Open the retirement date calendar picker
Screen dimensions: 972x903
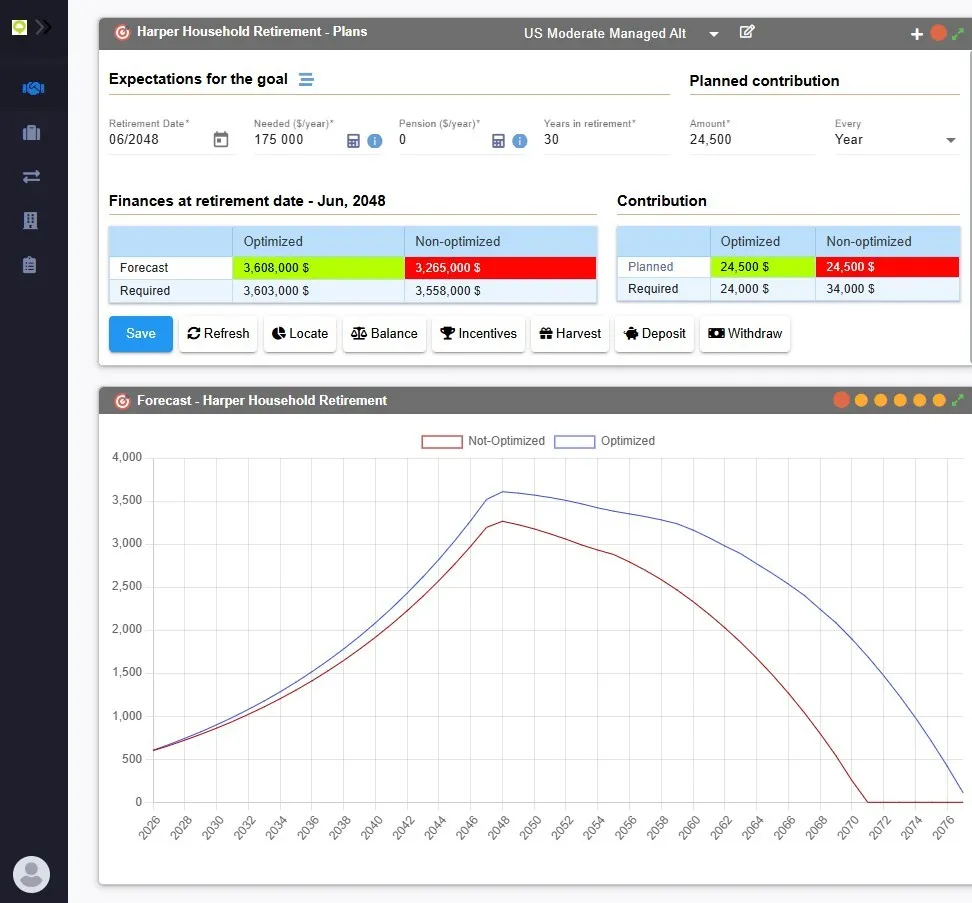pyautogui.click(x=221, y=140)
